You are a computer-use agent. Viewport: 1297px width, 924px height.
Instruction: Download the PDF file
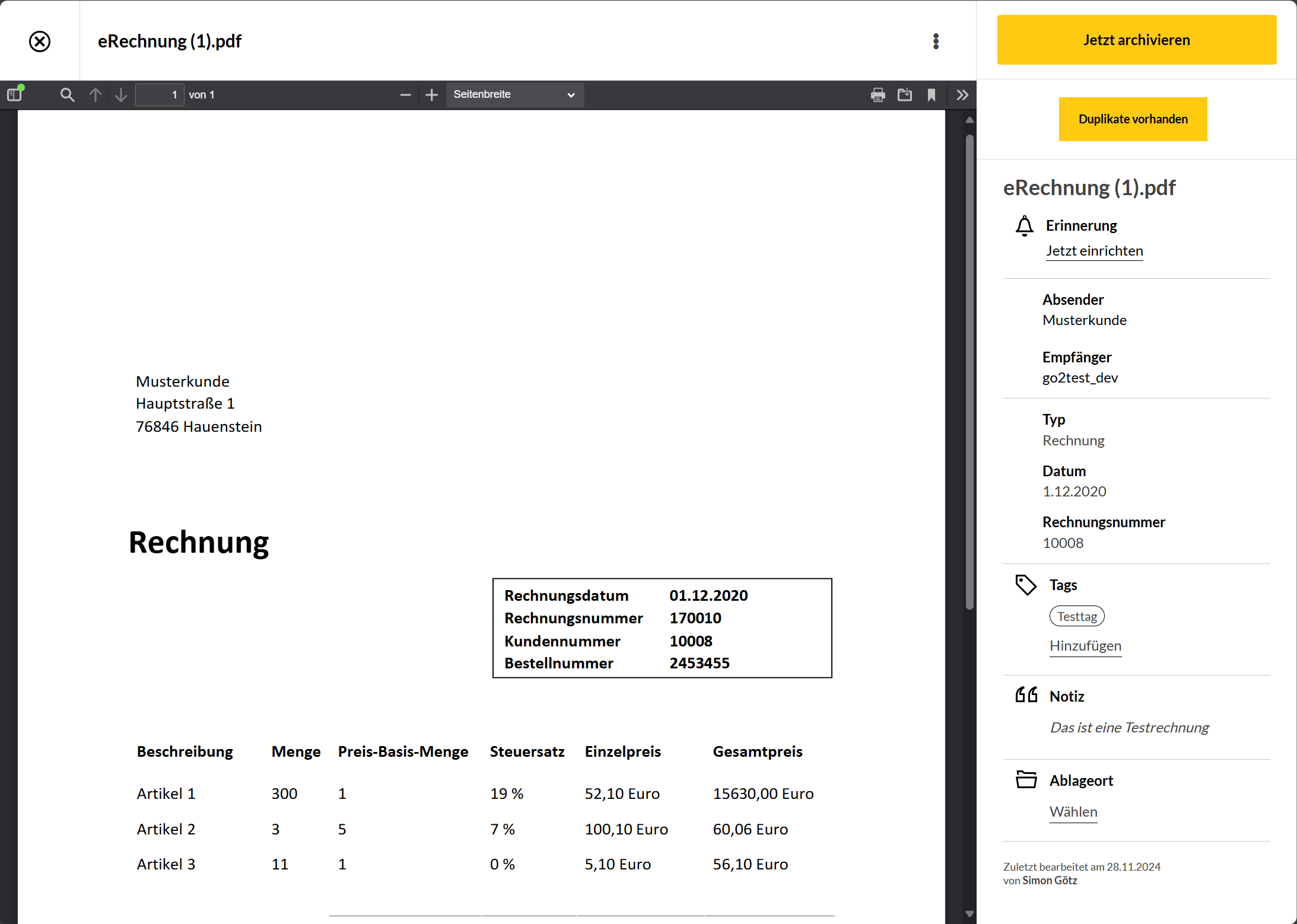tap(905, 95)
